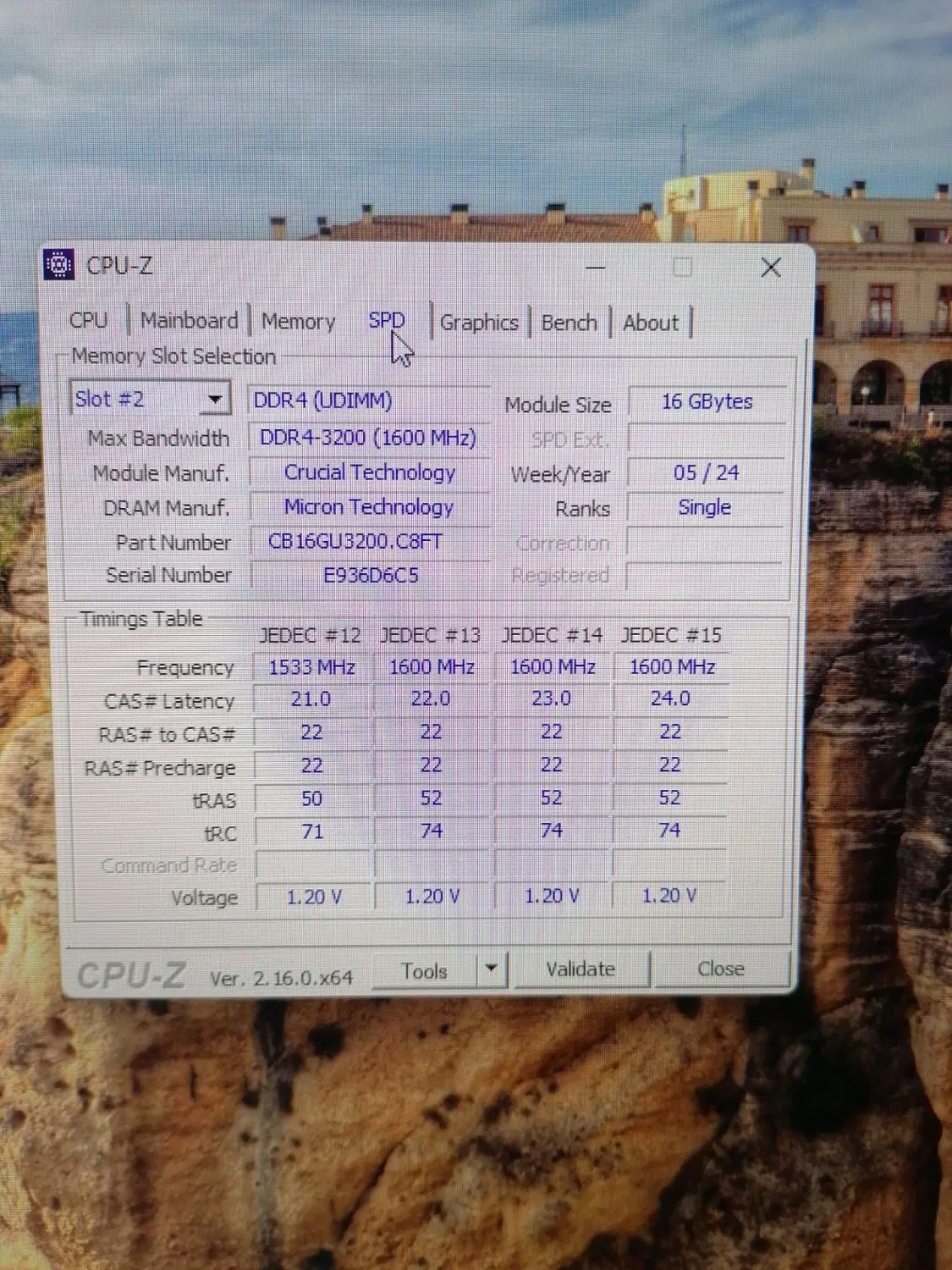
Task: Click the JEDEC #15 tRC 74 cell
Action: coord(669,830)
